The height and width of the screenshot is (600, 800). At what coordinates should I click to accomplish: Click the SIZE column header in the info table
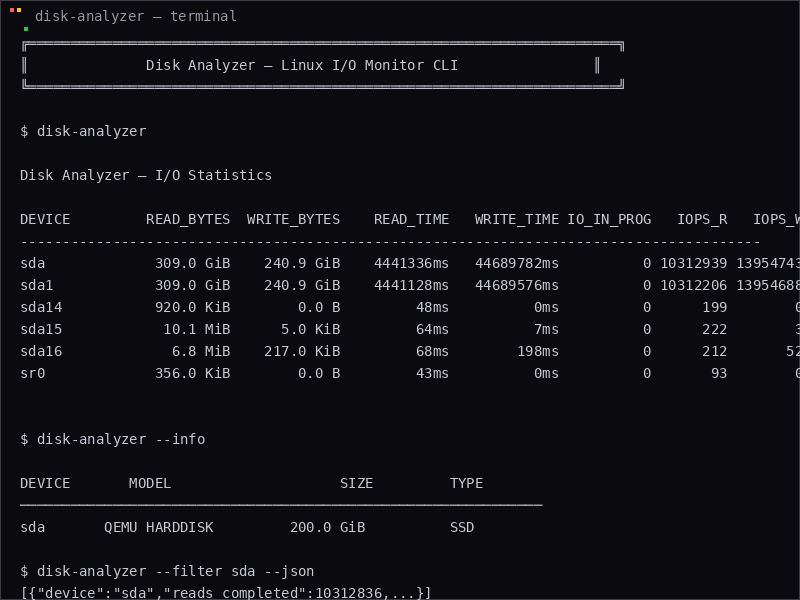click(357, 484)
